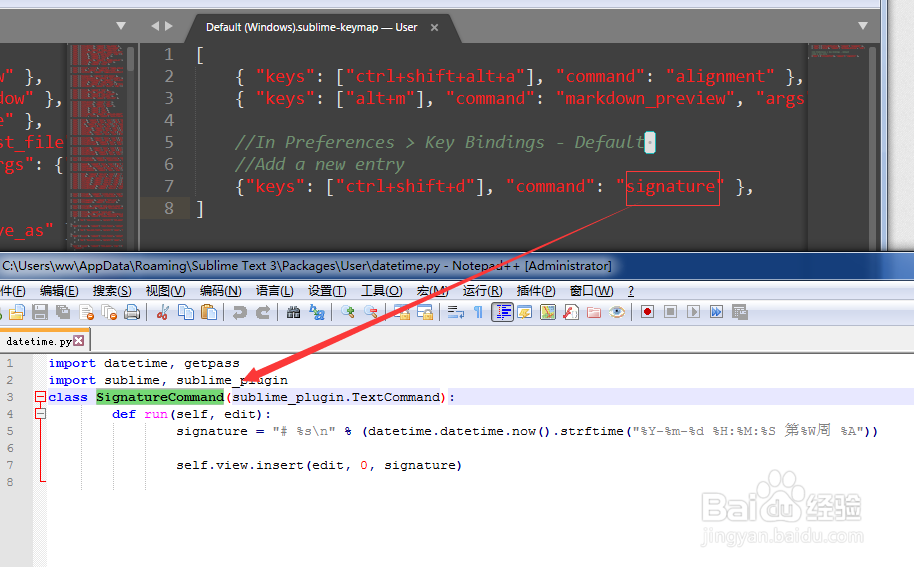Click the macro Playback icon

pos(693,312)
